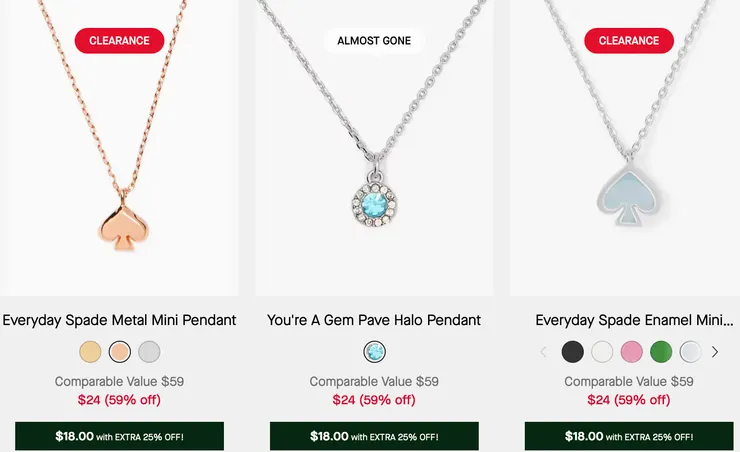Open You're A Gem Pave Halo Pendant link

point(374,320)
